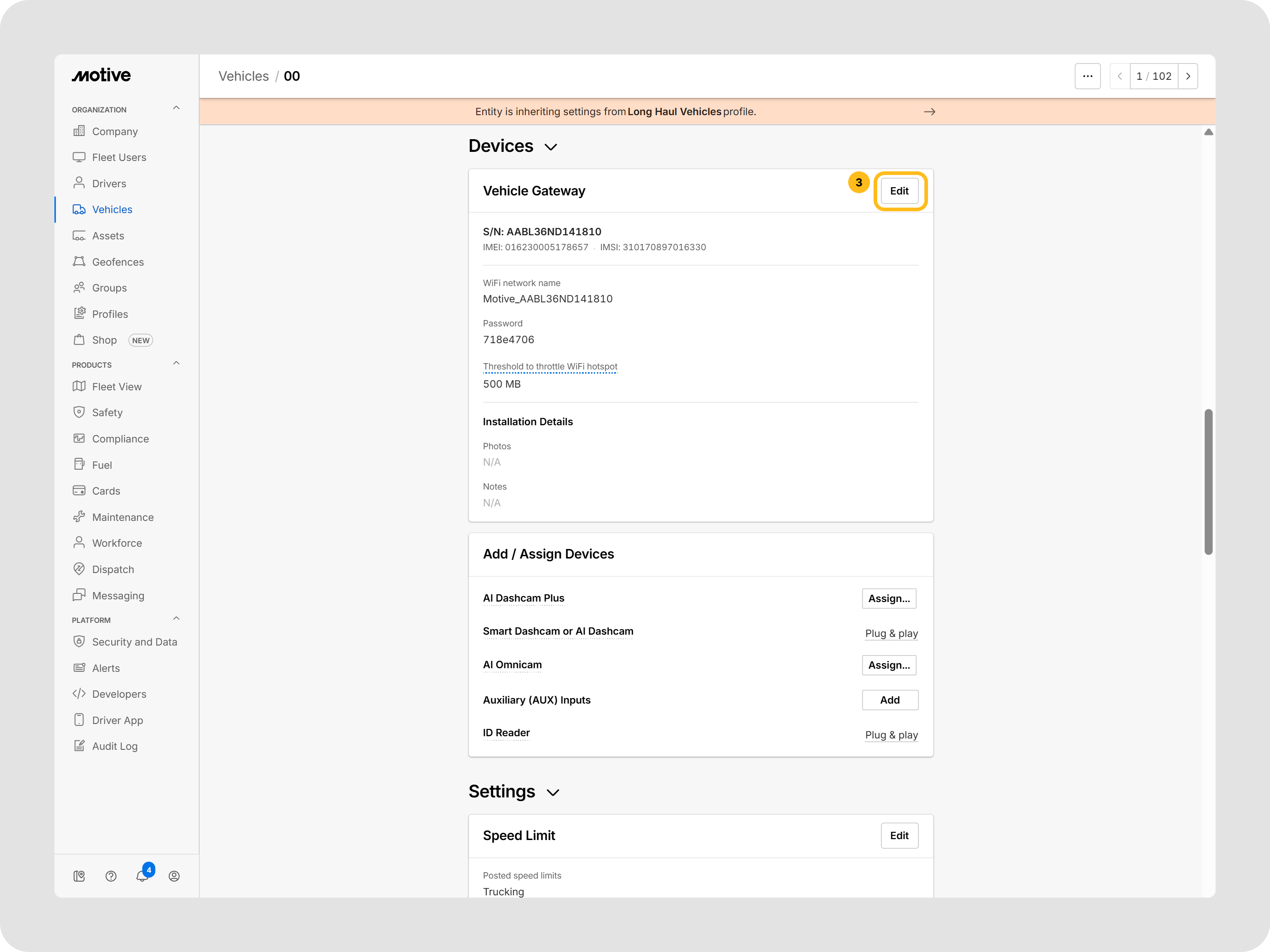Click the help question mark icon

[111, 876]
